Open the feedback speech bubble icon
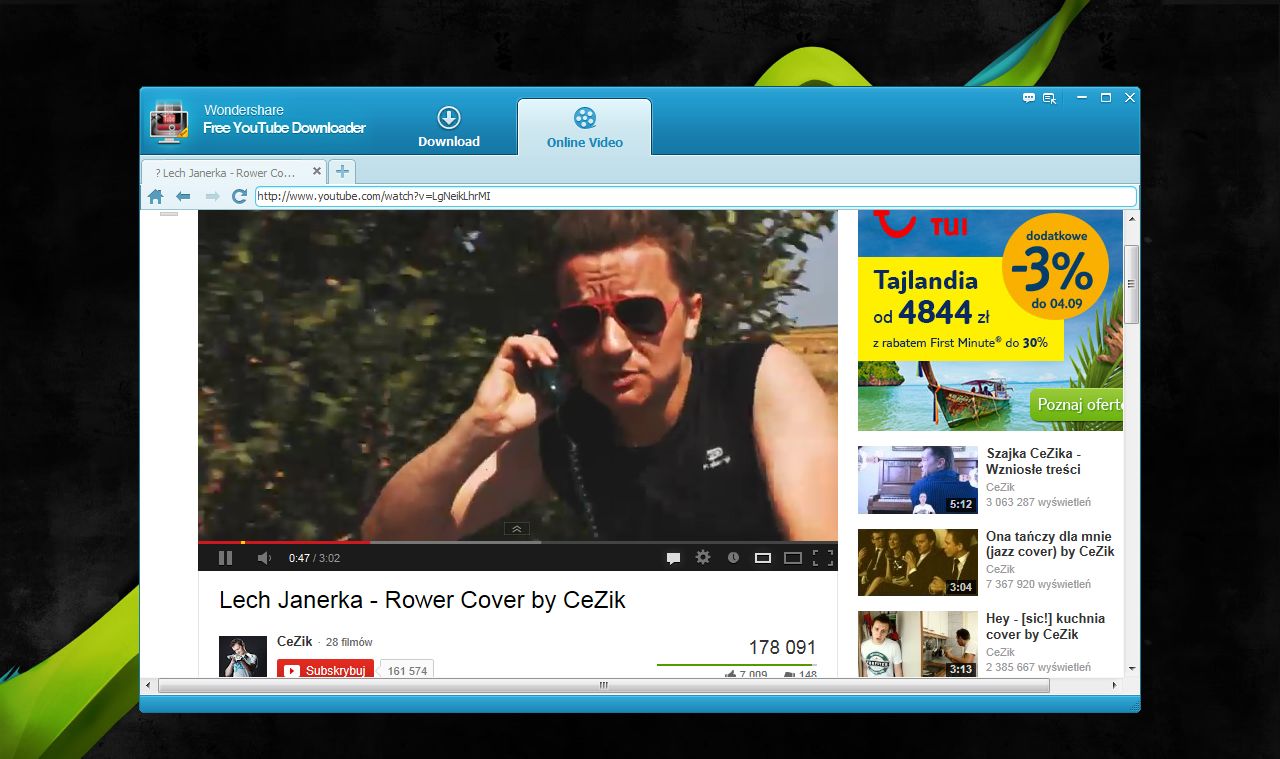Viewport: 1280px width, 759px height. pyautogui.click(x=1029, y=98)
